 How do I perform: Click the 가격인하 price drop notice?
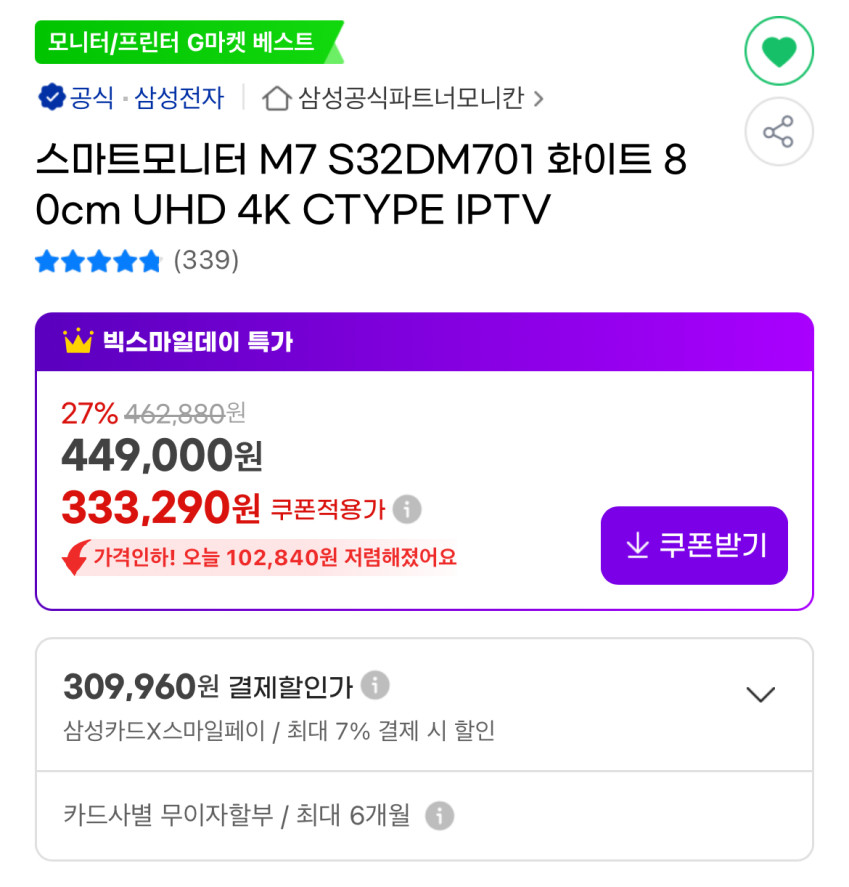coord(260,558)
